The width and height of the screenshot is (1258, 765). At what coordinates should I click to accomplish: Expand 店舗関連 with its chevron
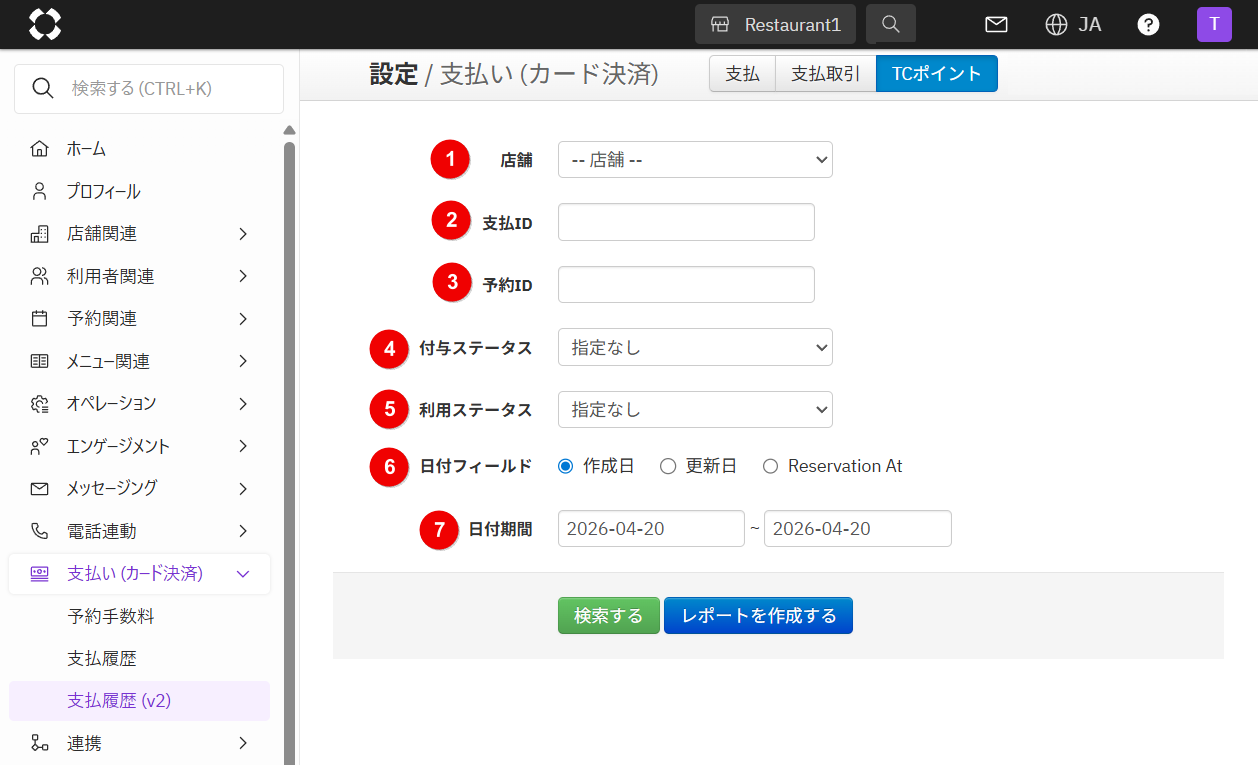click(x=243, y=234)
